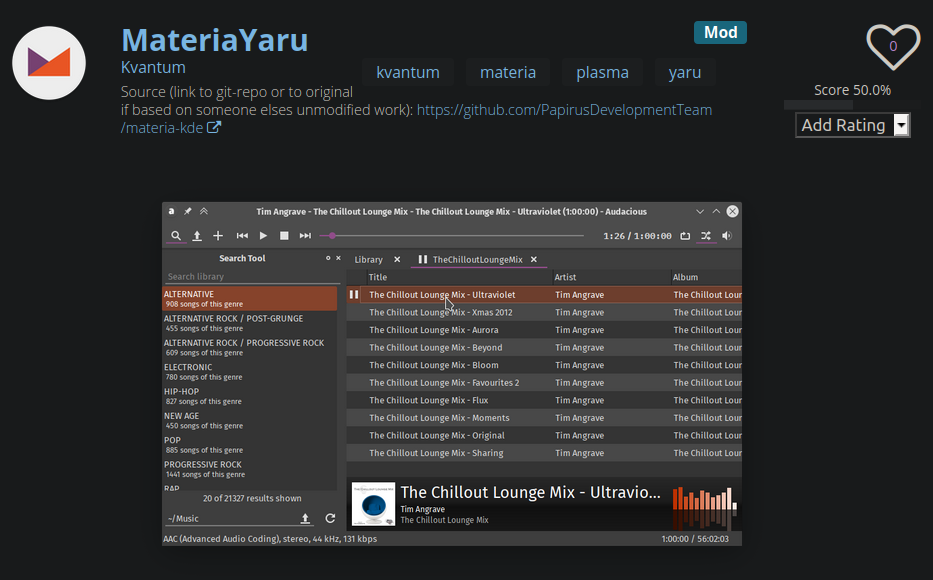
Task: Select the NEW AGE genre
Action: pyautogui.click(x=249, y=421)
